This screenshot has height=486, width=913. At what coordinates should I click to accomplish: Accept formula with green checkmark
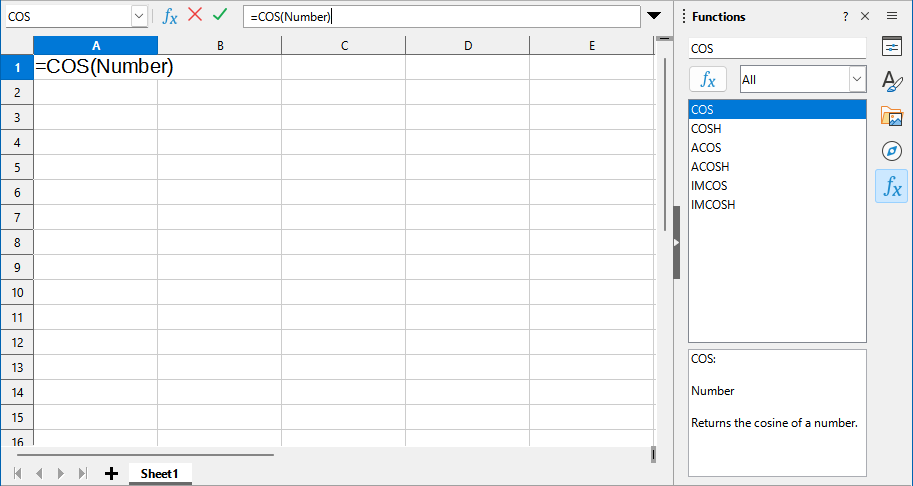[x=220, y=15]
